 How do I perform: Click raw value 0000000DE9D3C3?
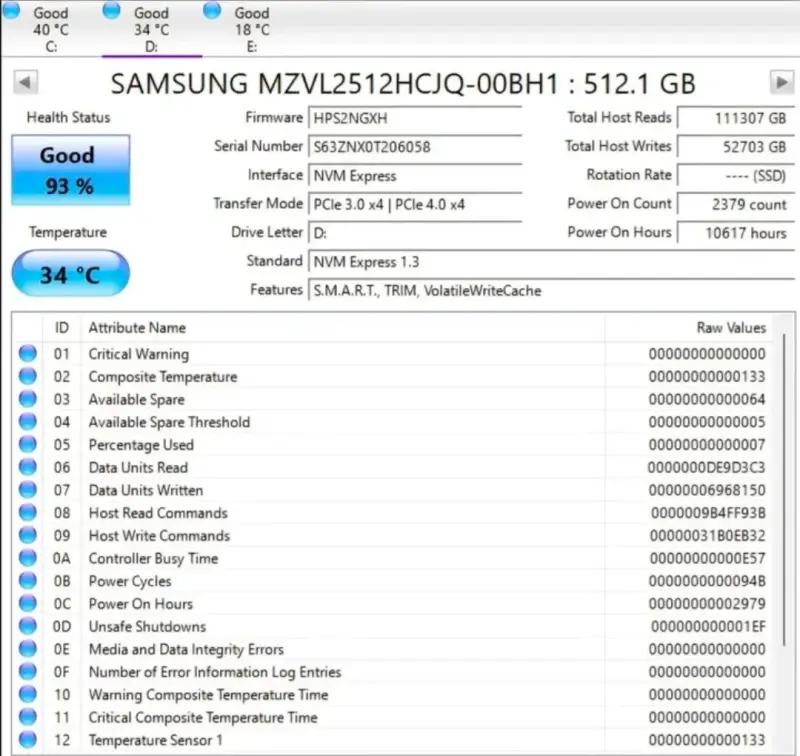[x=707, y=467]
